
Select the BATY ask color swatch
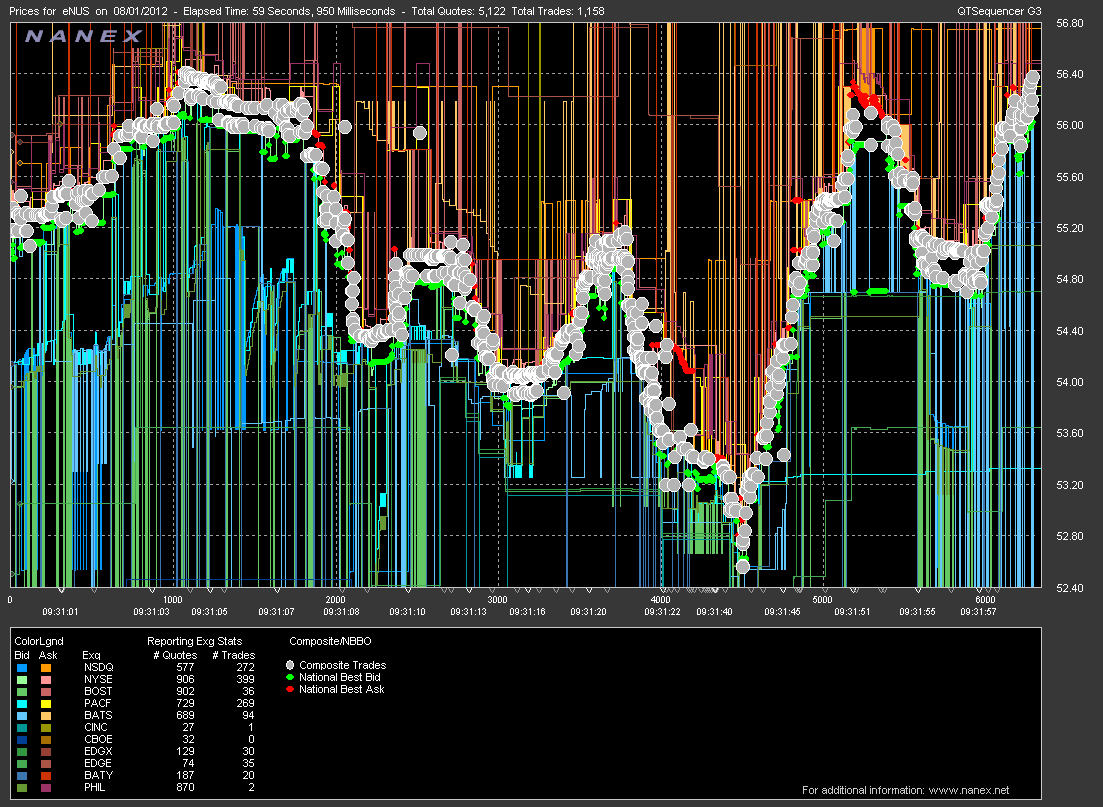coord(46,775)
